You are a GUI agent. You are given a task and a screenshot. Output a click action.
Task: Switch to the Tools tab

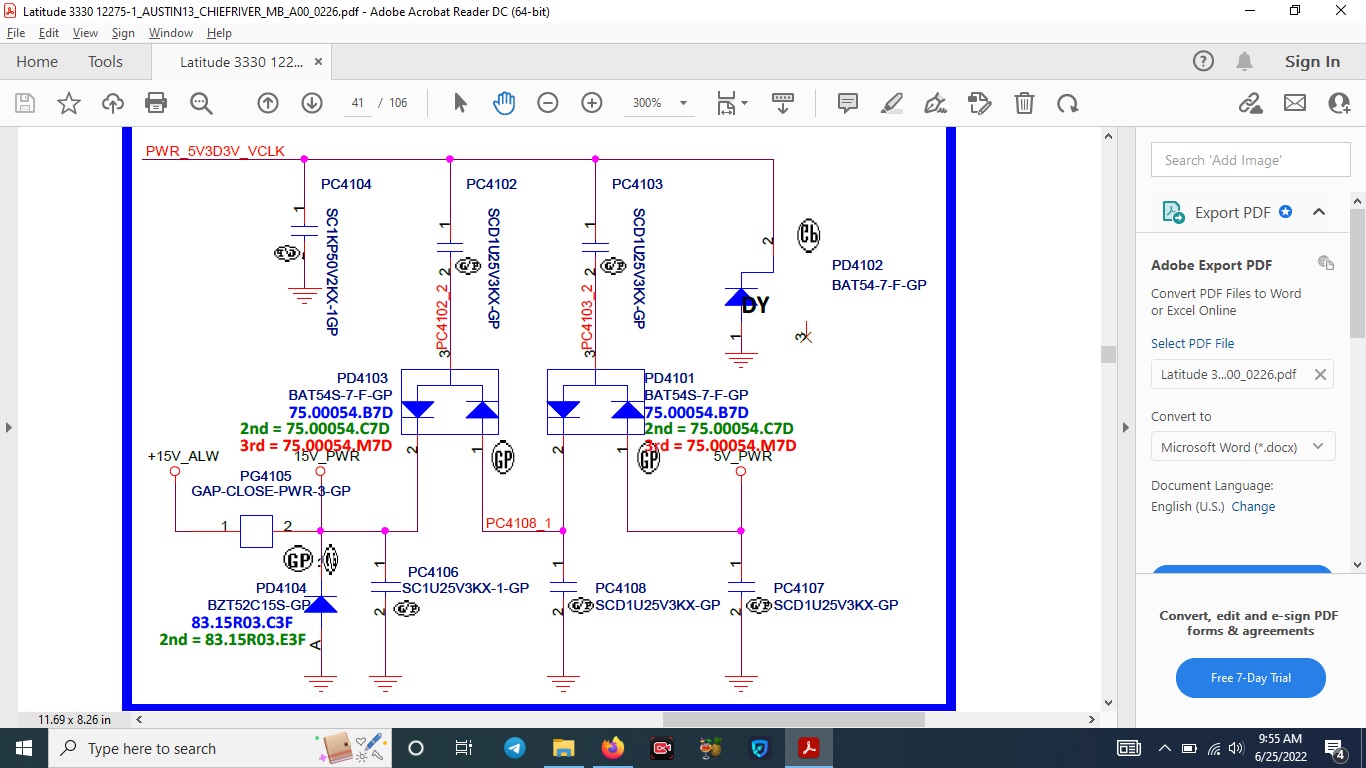(x=105, y=62)
